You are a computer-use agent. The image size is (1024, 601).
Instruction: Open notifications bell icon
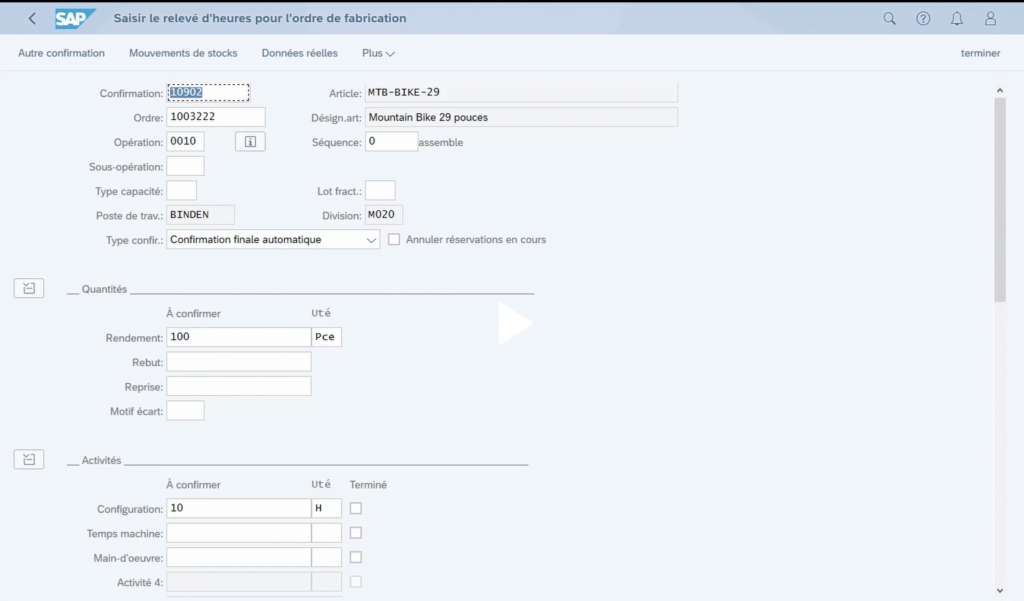coord(957,18)
